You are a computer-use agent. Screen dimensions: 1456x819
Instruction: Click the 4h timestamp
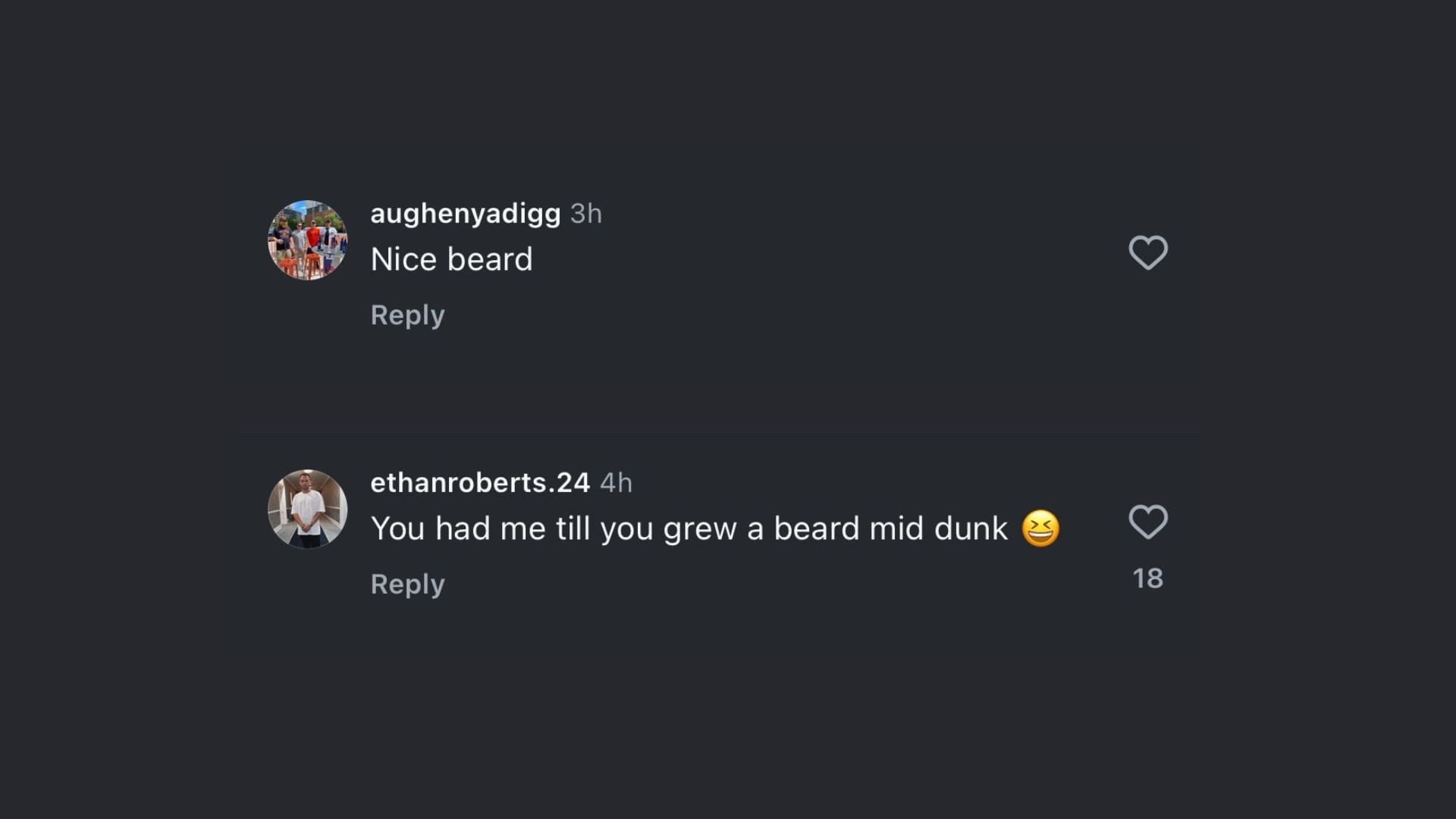click(x=616, y=483)
